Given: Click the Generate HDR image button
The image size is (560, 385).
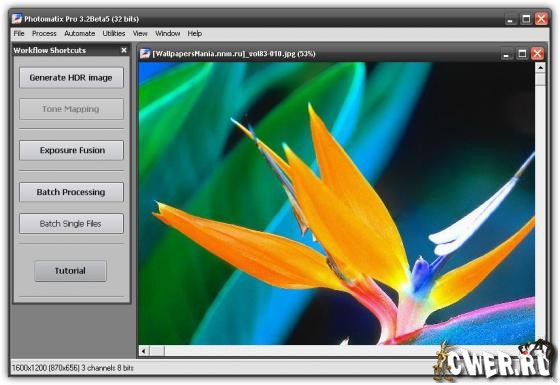Looking at the screenshot, I should coord(71,78).
